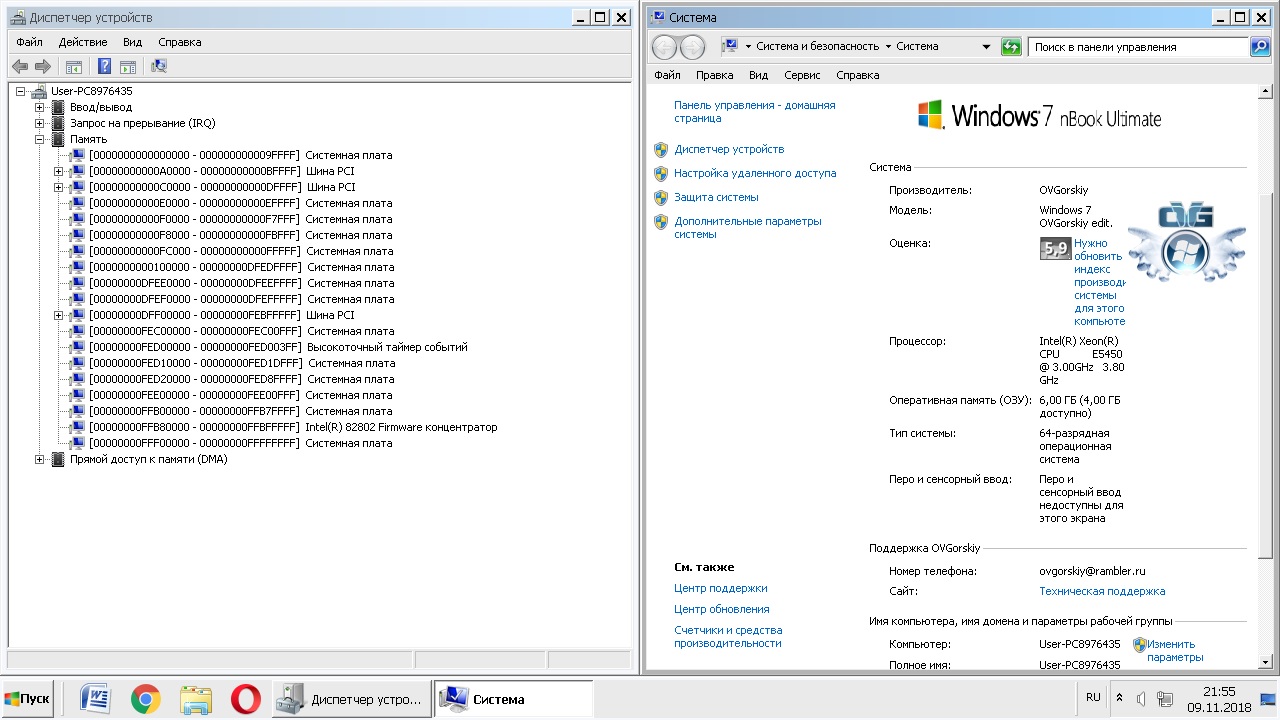Click the chip icon beside Прямой доступ к памяти (DMA)

59,459
